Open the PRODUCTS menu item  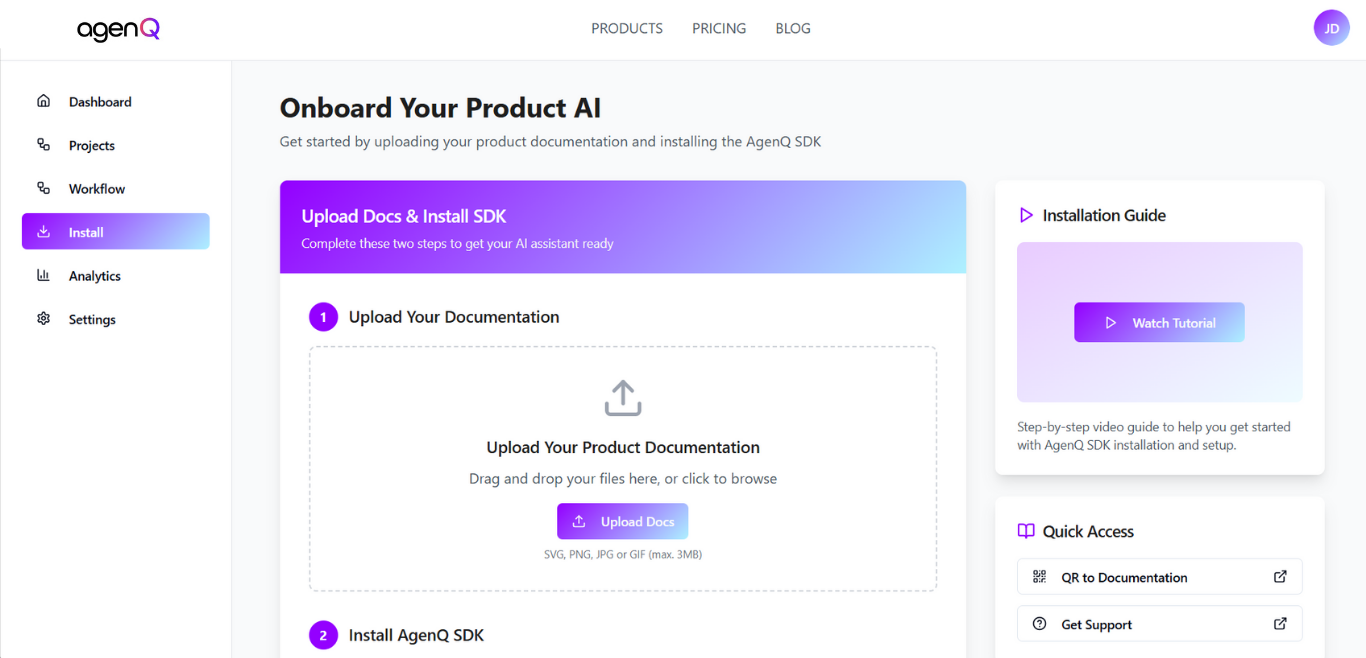pos(626,28)
